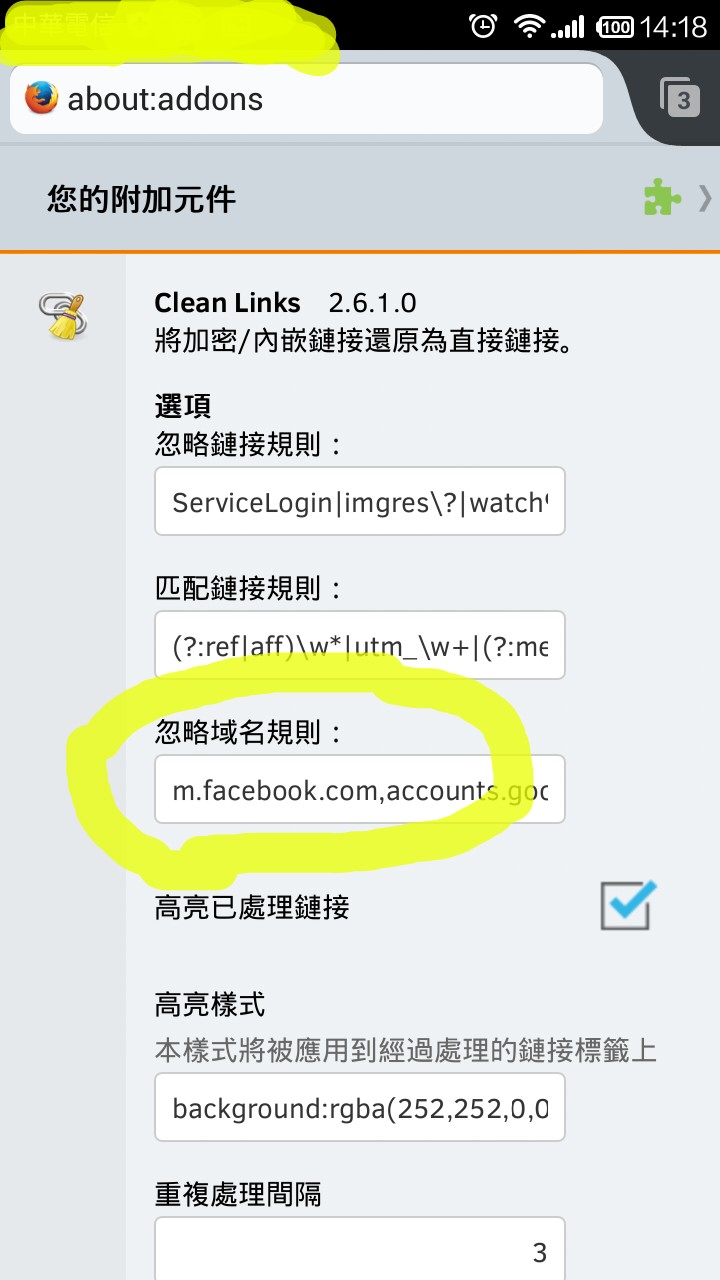Image resolution: width=720 pixels, height=1280 pixels.
Task: Edit the 匹配鏈接規則 text field
Action: tap(360, 645)
